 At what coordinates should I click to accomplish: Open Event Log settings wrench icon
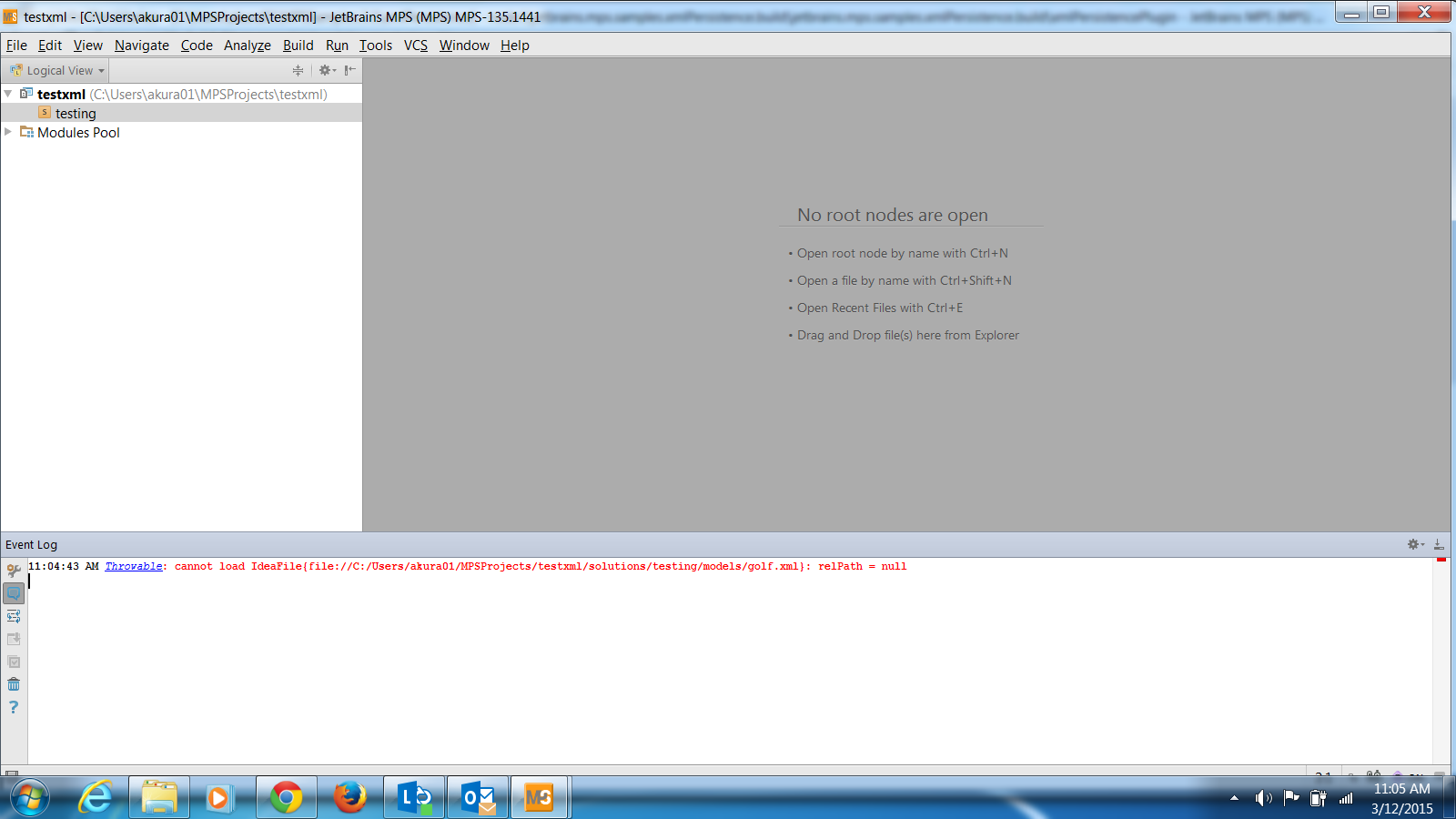click(x=14, y=571)
